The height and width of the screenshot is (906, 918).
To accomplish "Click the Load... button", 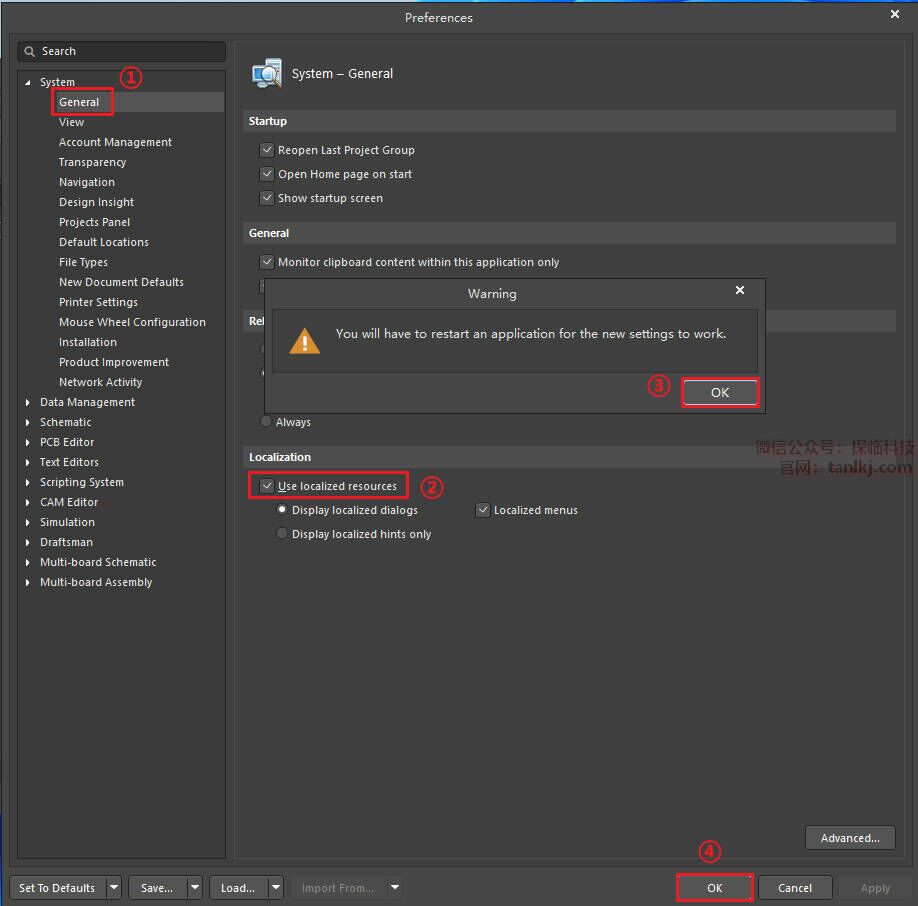I will click(238, 888).
